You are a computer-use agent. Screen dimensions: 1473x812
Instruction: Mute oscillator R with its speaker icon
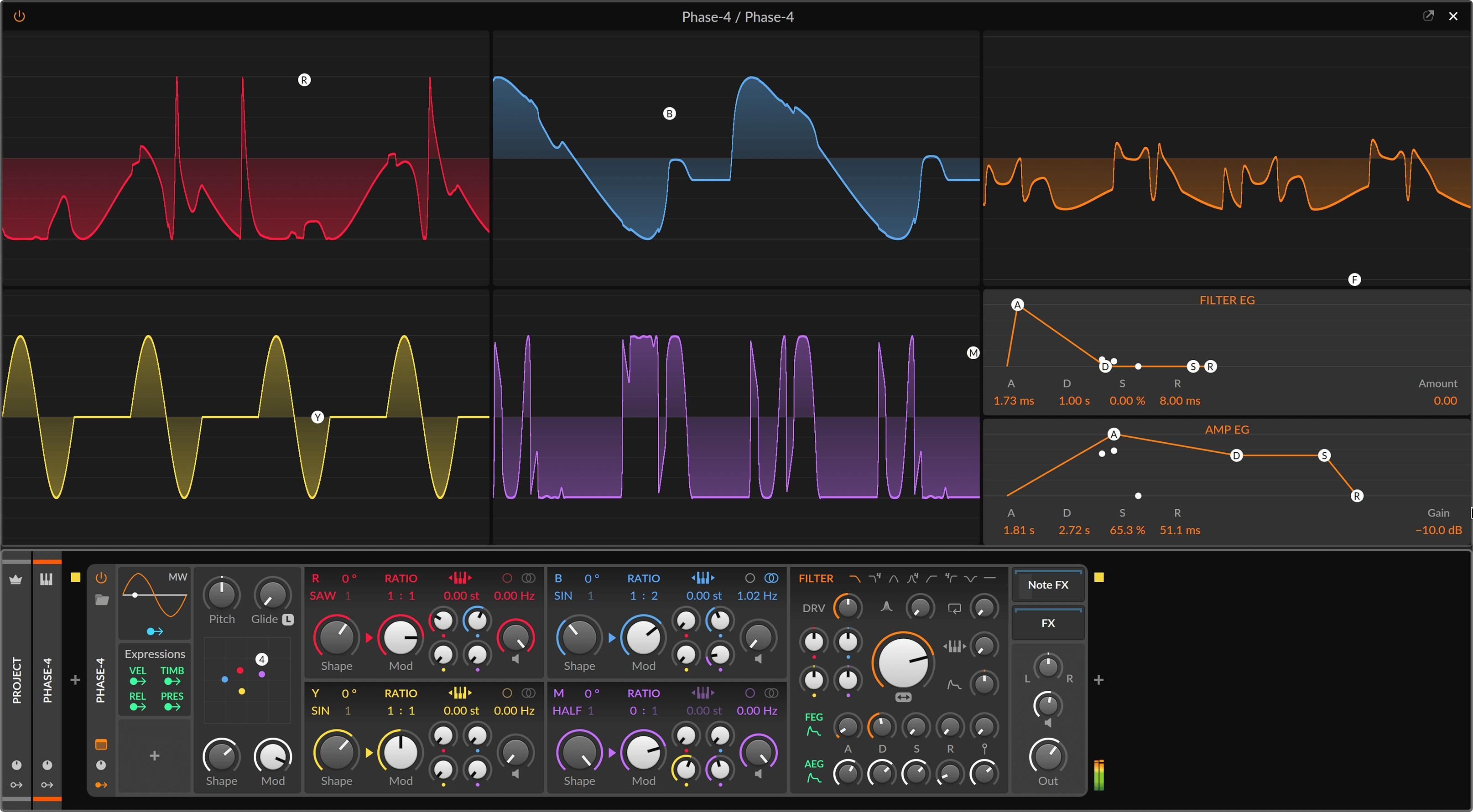[x=515, y=658]
